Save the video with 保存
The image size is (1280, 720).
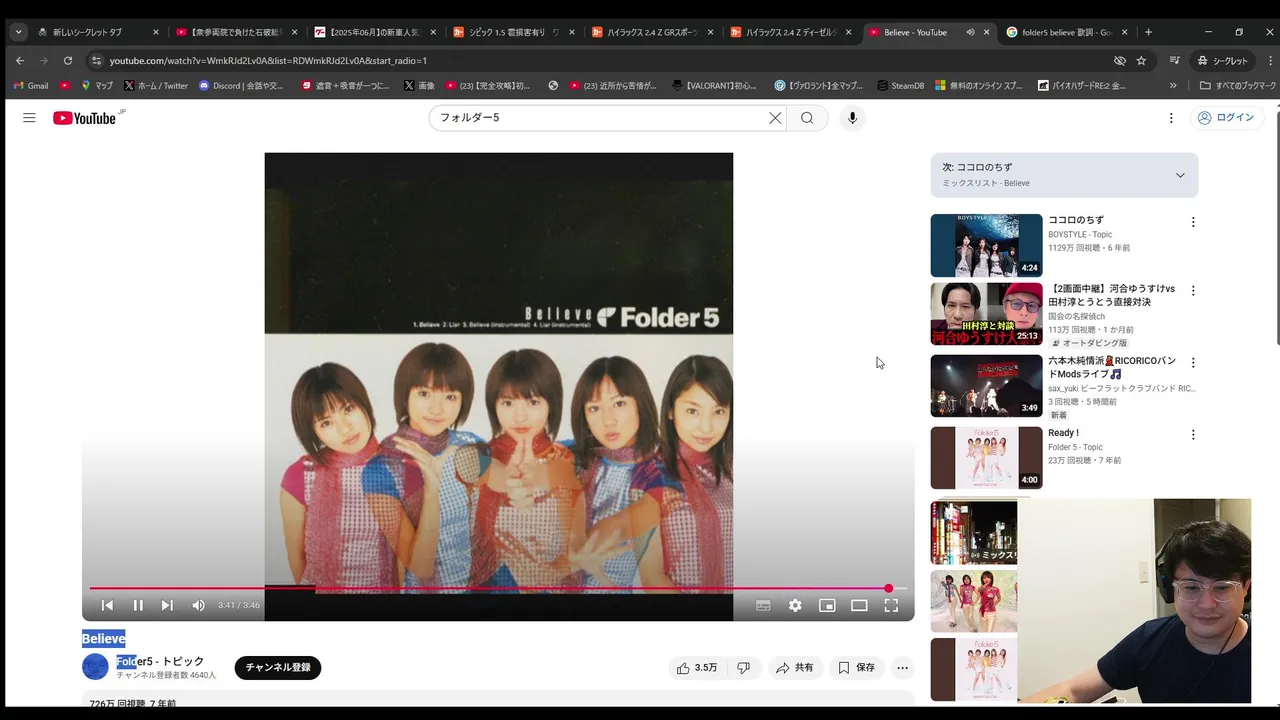tap(856, 667)
